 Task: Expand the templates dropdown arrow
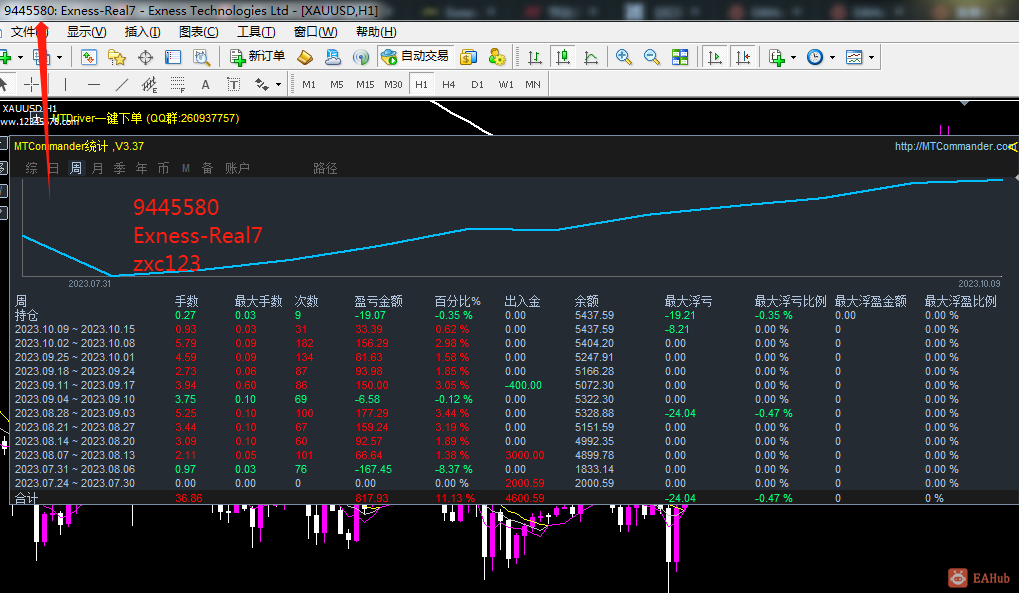coord(871,58)
